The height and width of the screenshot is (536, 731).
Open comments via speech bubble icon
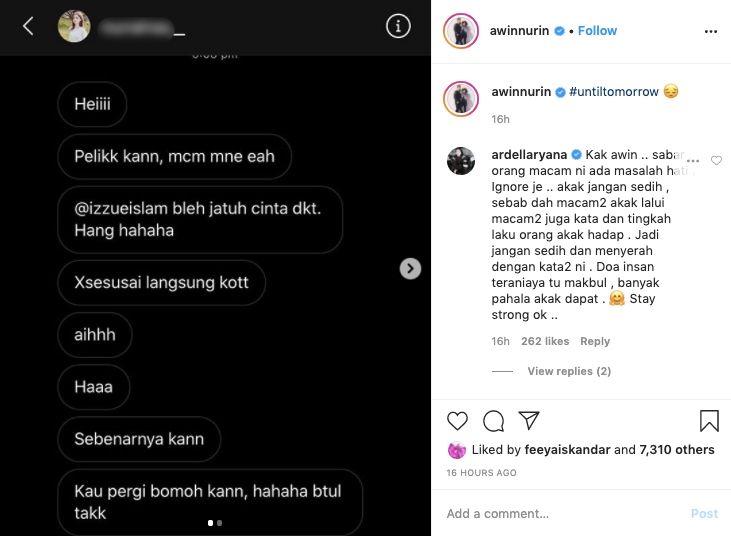pos(493,421)
